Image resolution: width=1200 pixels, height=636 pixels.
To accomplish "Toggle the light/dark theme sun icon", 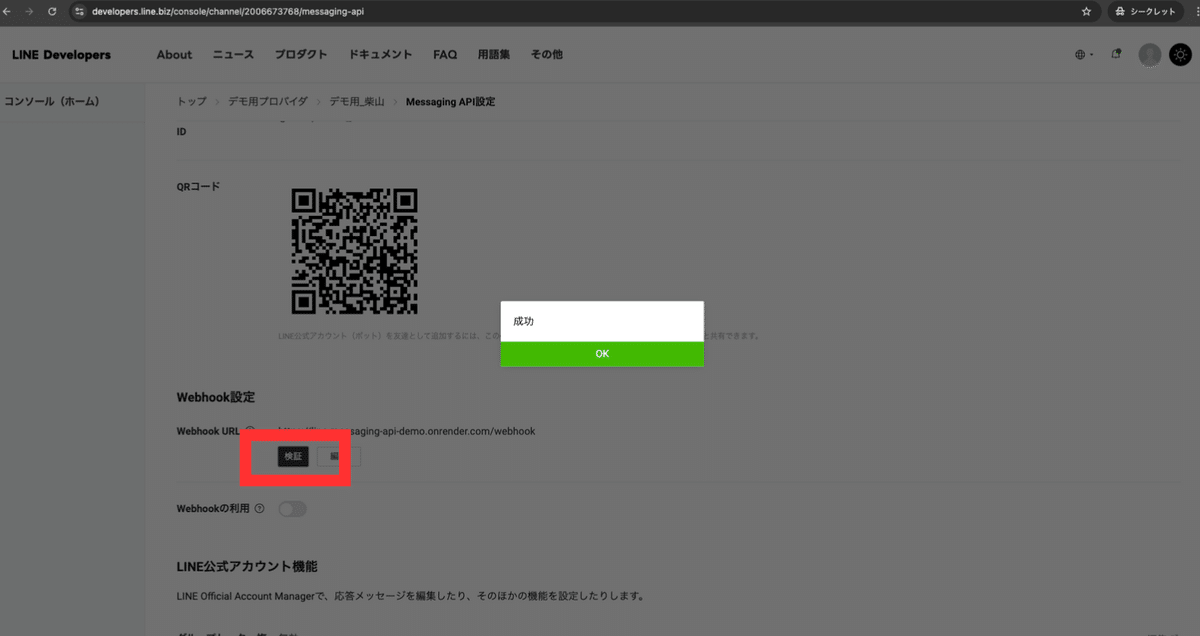I will 1180,55.
